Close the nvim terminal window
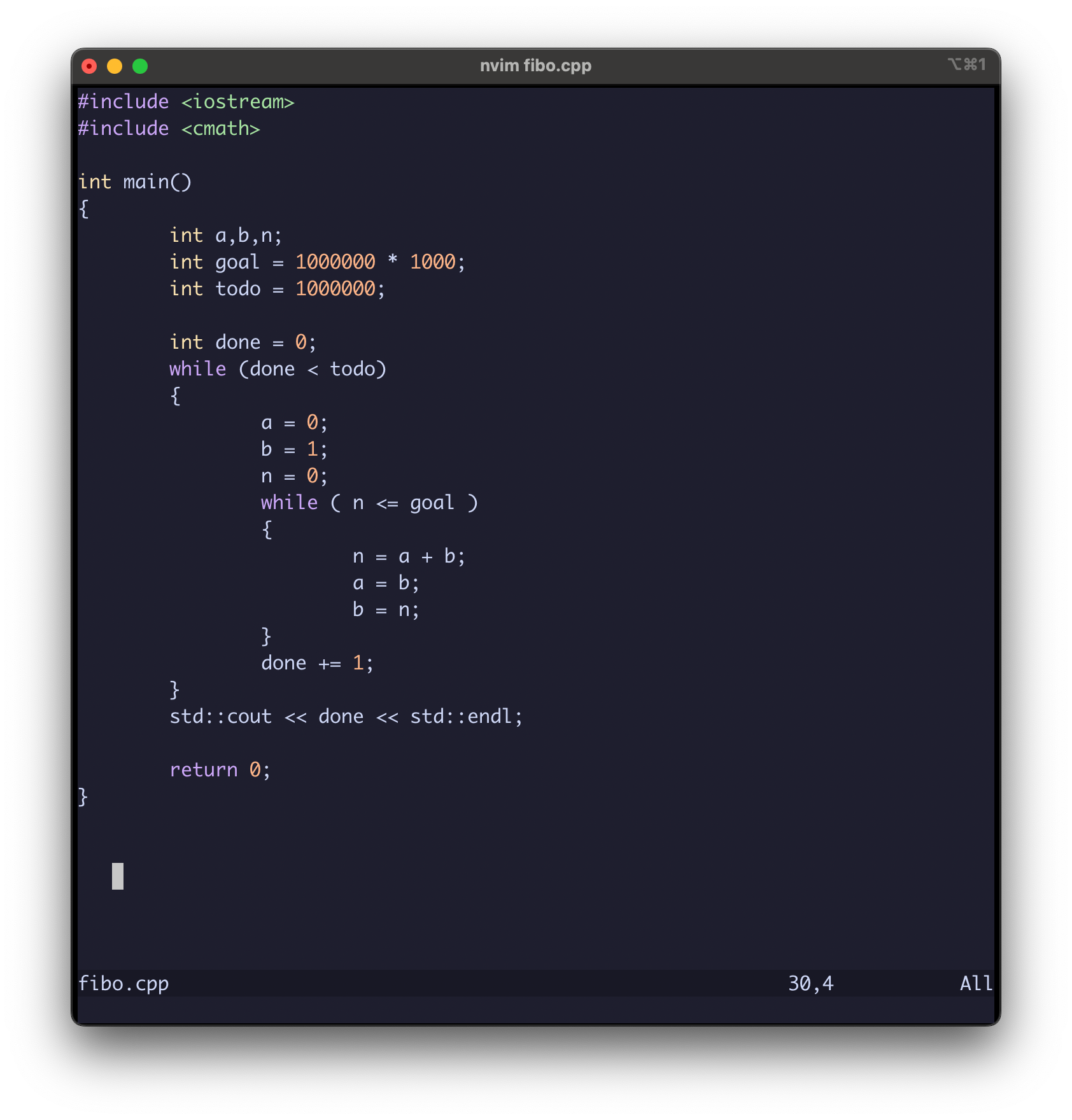The height and width of the screenshot is (1120, 1072). pos(90,66)
